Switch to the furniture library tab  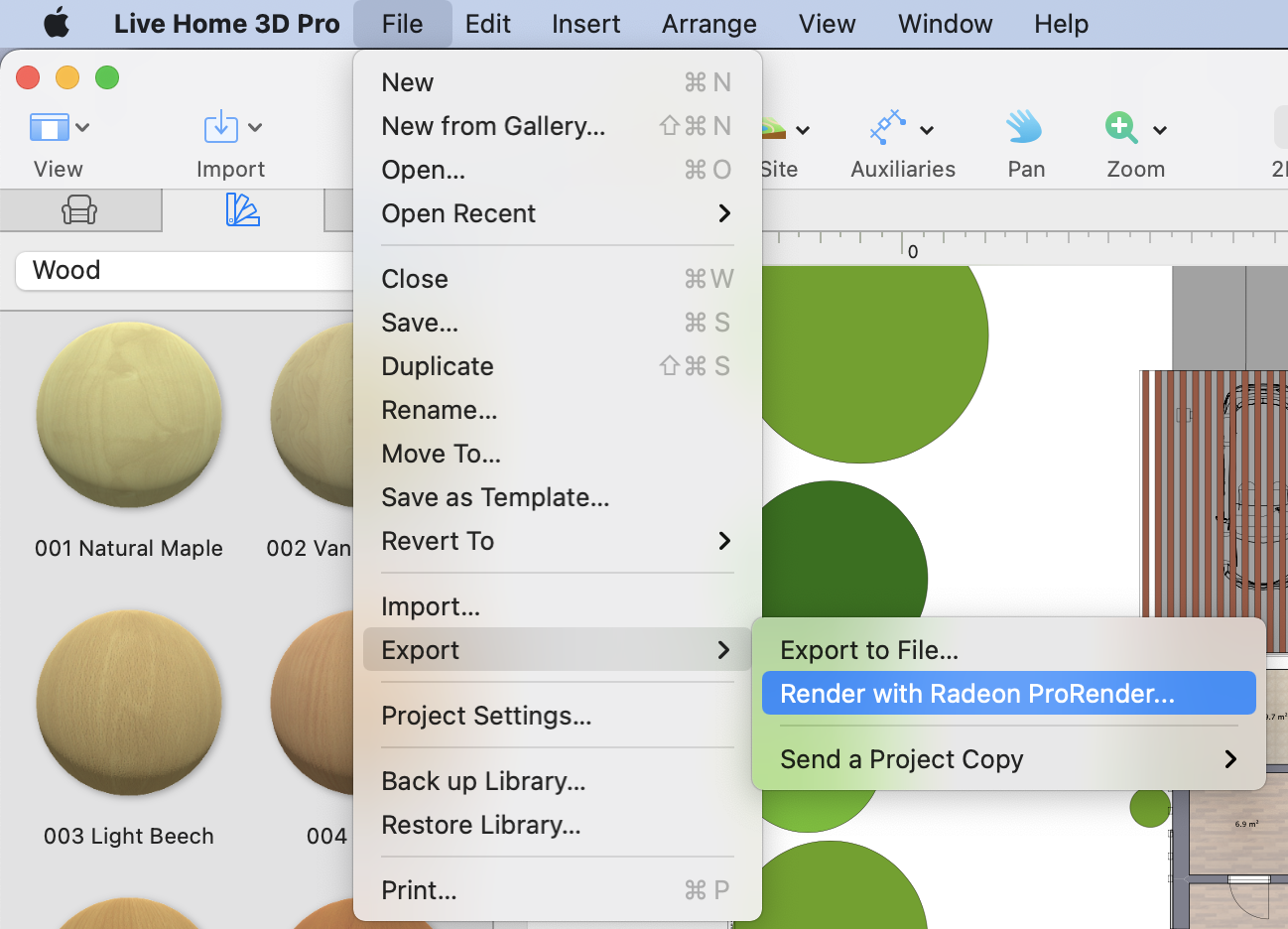pyautogui.click(x=80, y=209)
